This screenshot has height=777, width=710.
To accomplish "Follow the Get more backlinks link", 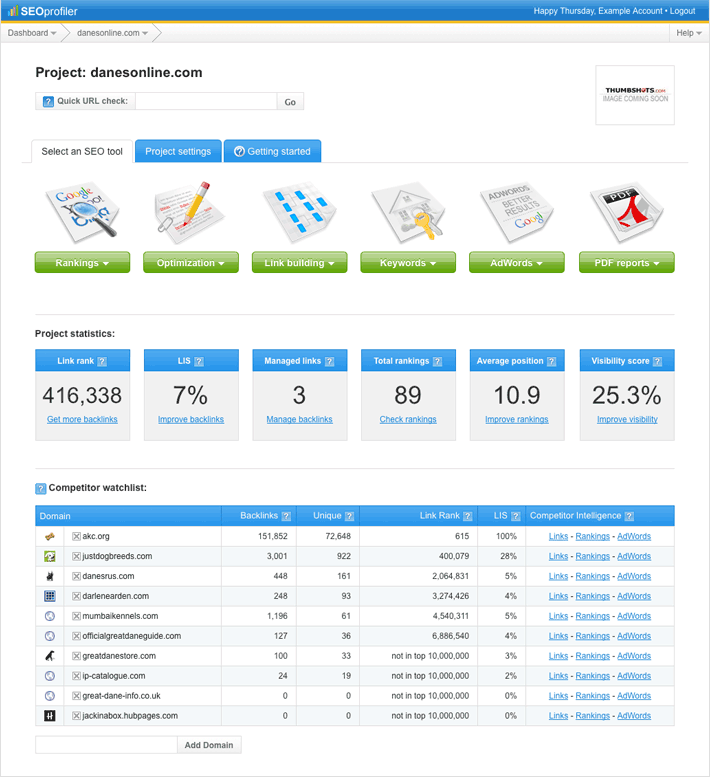I will coord(82,419).
